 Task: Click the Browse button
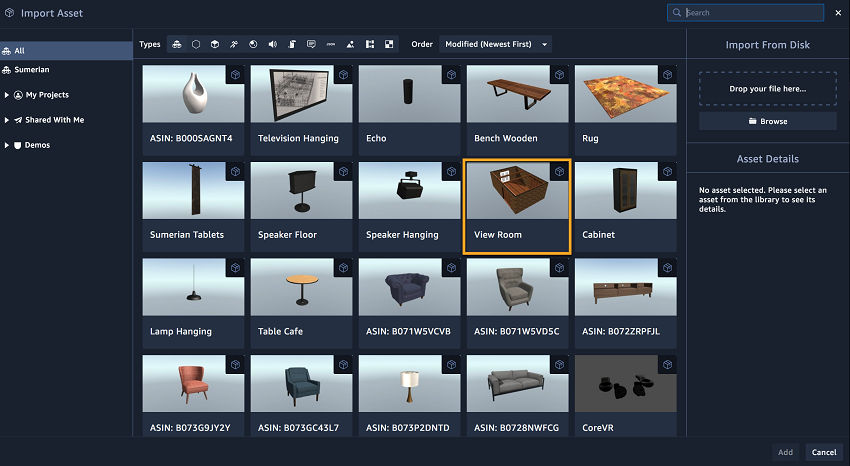[x=767, y=121]
